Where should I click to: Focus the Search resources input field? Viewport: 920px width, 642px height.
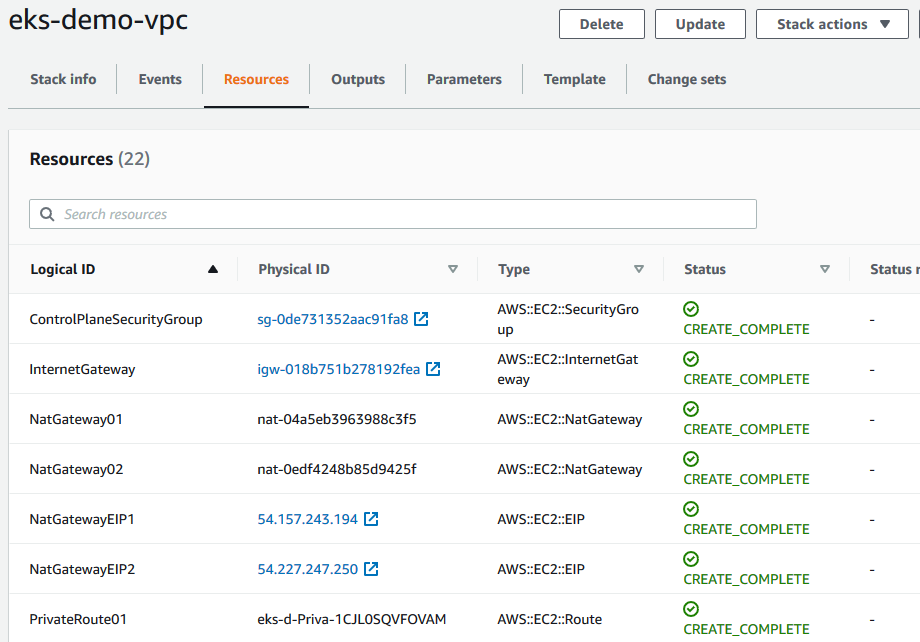coord(393,214)
